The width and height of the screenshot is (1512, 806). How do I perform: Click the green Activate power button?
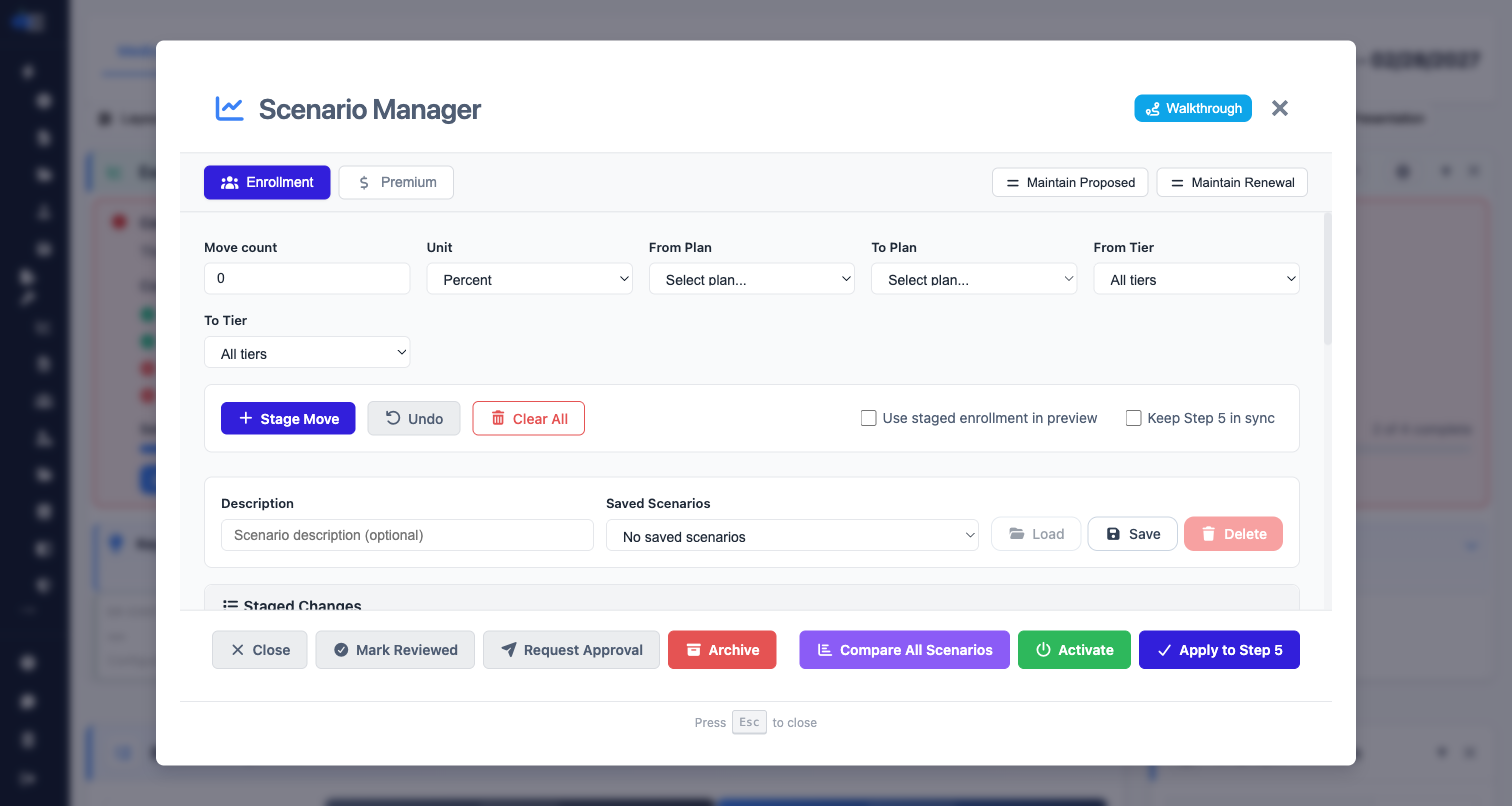tap(1074, 650)
